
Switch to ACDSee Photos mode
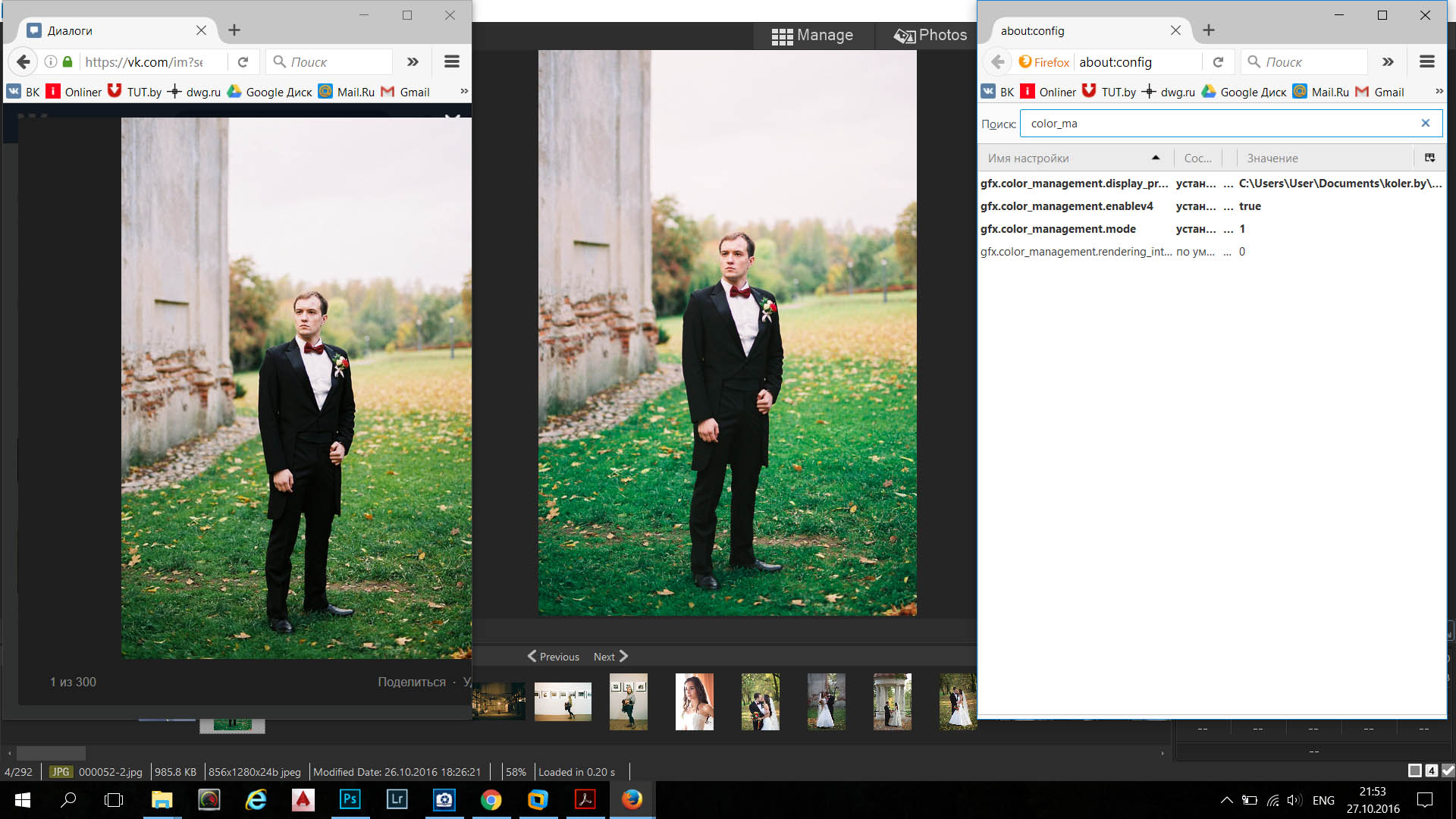click(930, 36)
